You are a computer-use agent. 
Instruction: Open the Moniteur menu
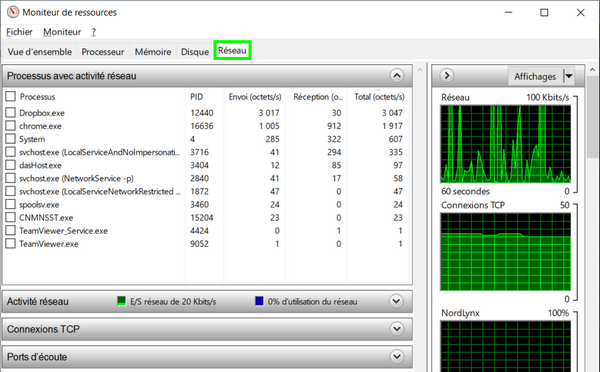(62, 32)
